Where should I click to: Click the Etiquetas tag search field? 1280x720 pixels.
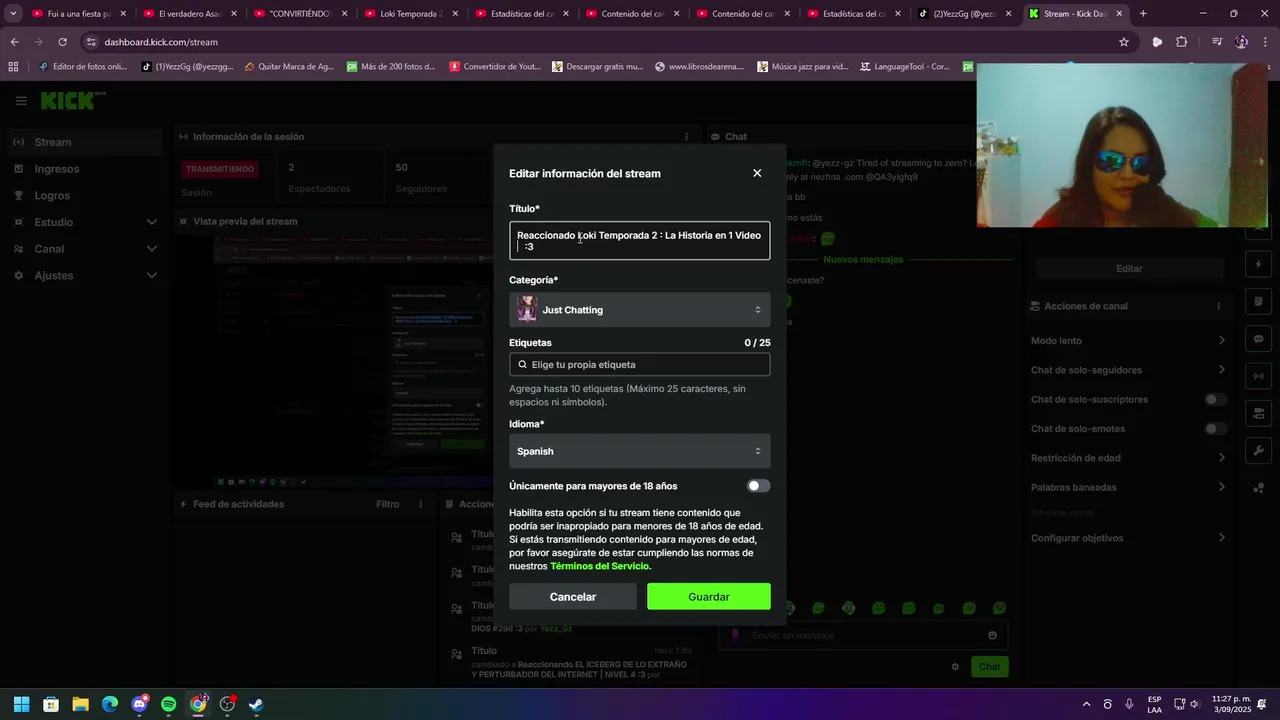tap(639, 365)
